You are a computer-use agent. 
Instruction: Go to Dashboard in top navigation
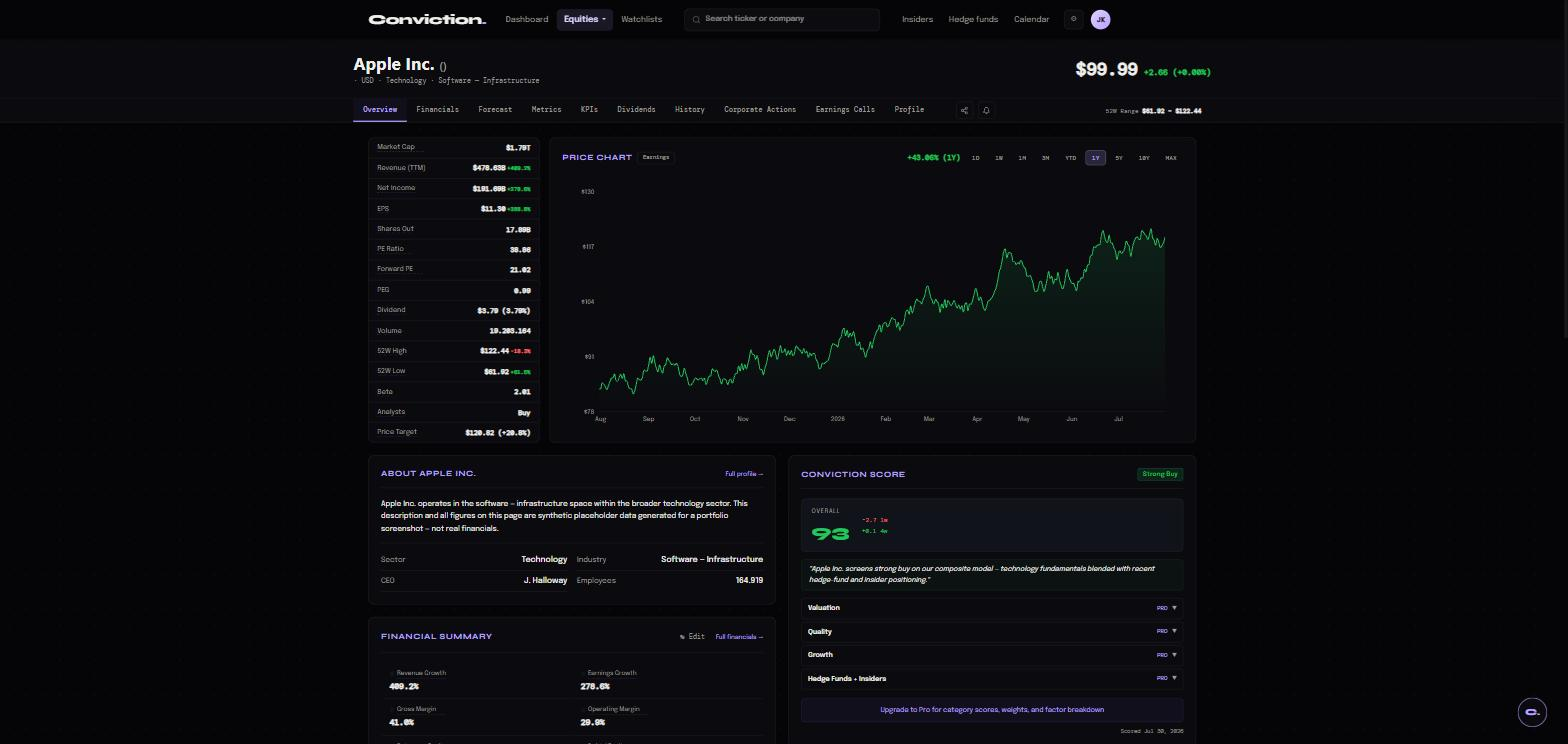(526, 19)
